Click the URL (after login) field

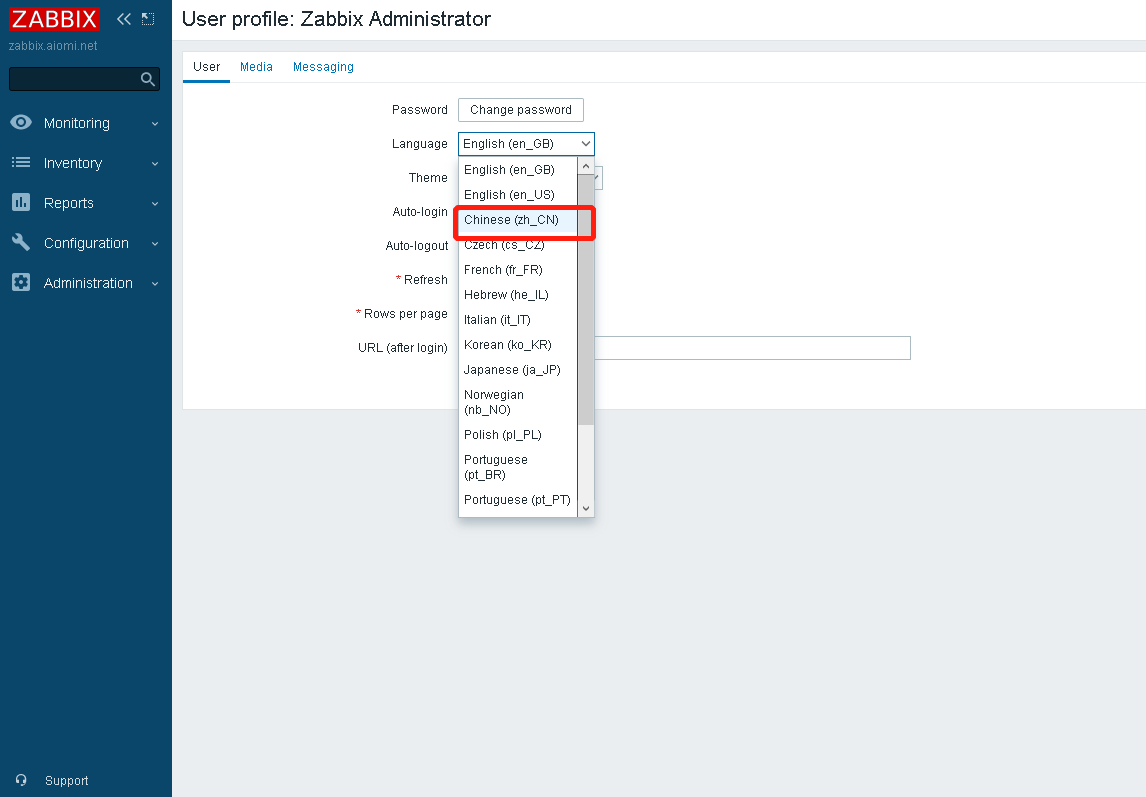[x=750, y=348]
